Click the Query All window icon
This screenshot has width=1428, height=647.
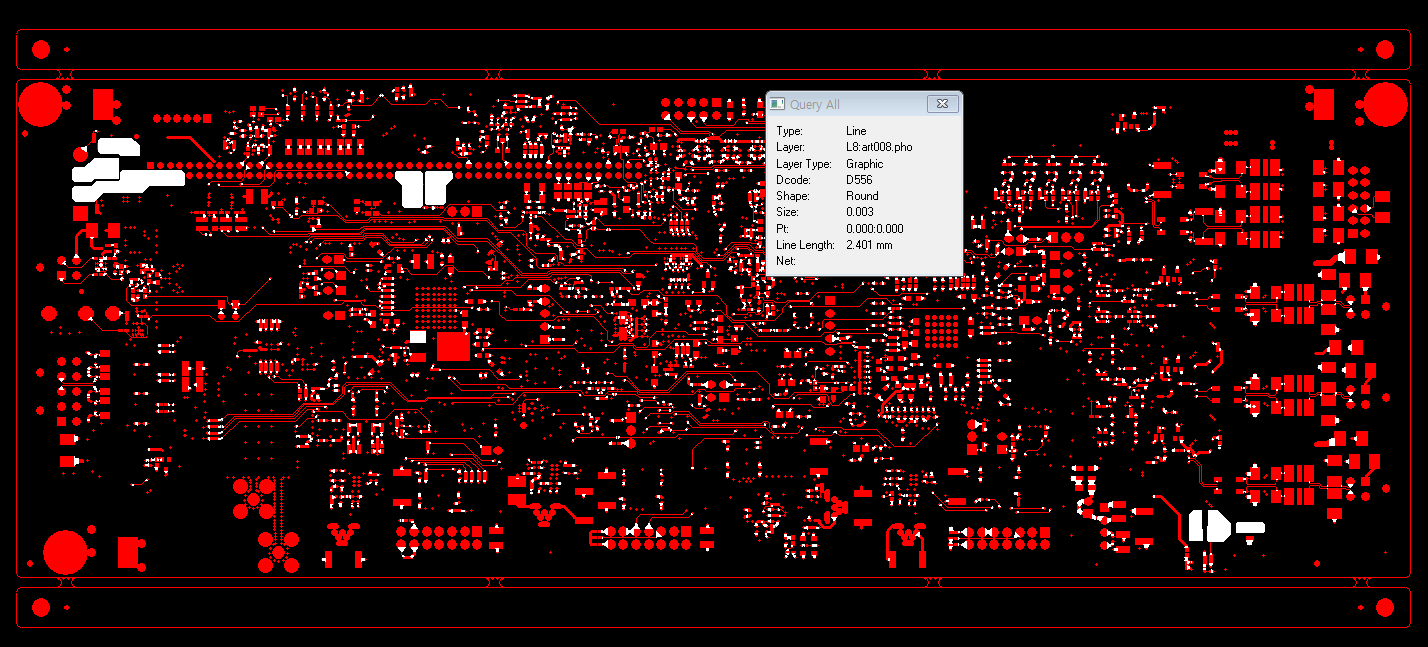click(x=777, y=104)
